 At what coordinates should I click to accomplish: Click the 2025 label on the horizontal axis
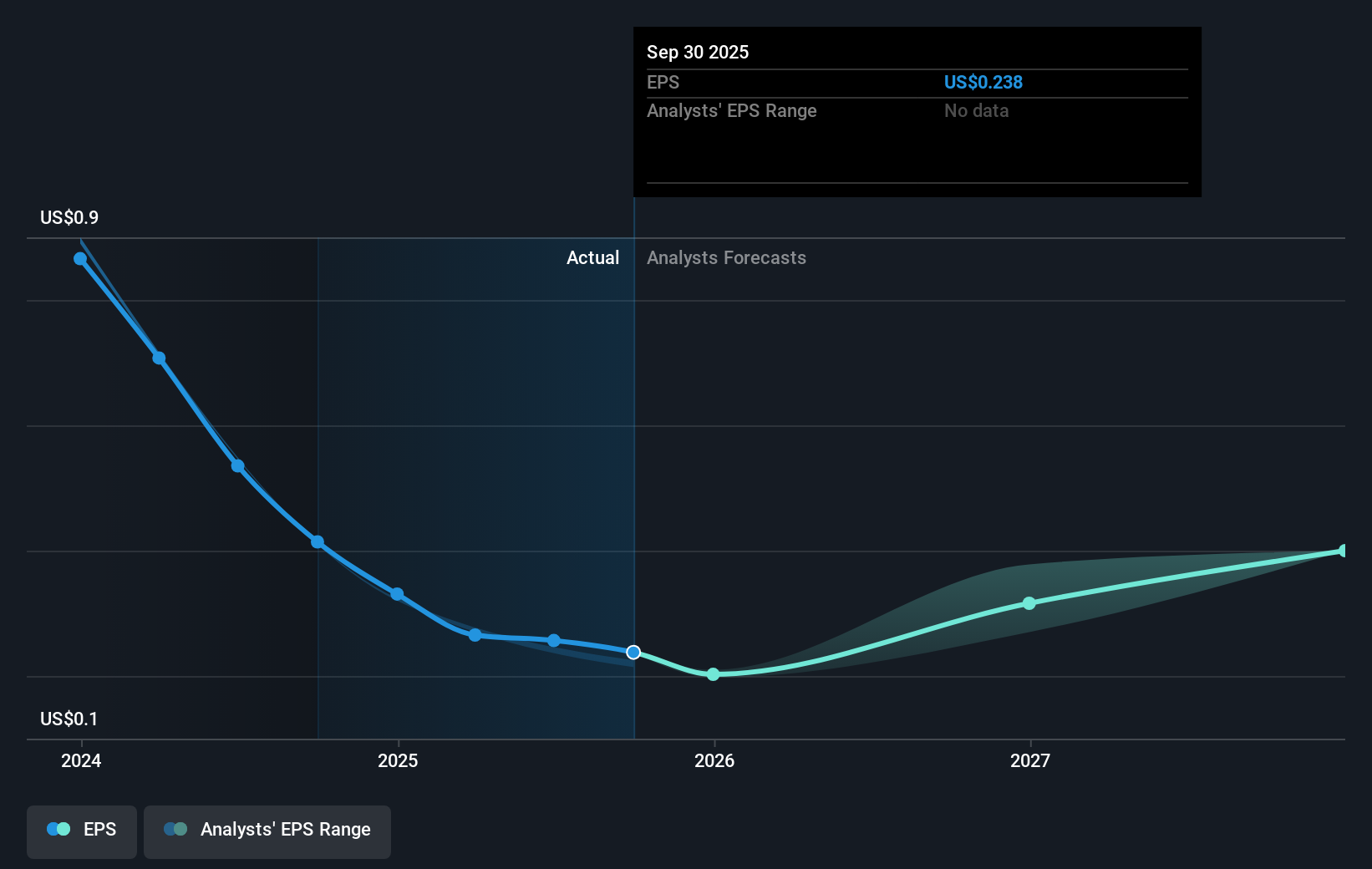398,760
